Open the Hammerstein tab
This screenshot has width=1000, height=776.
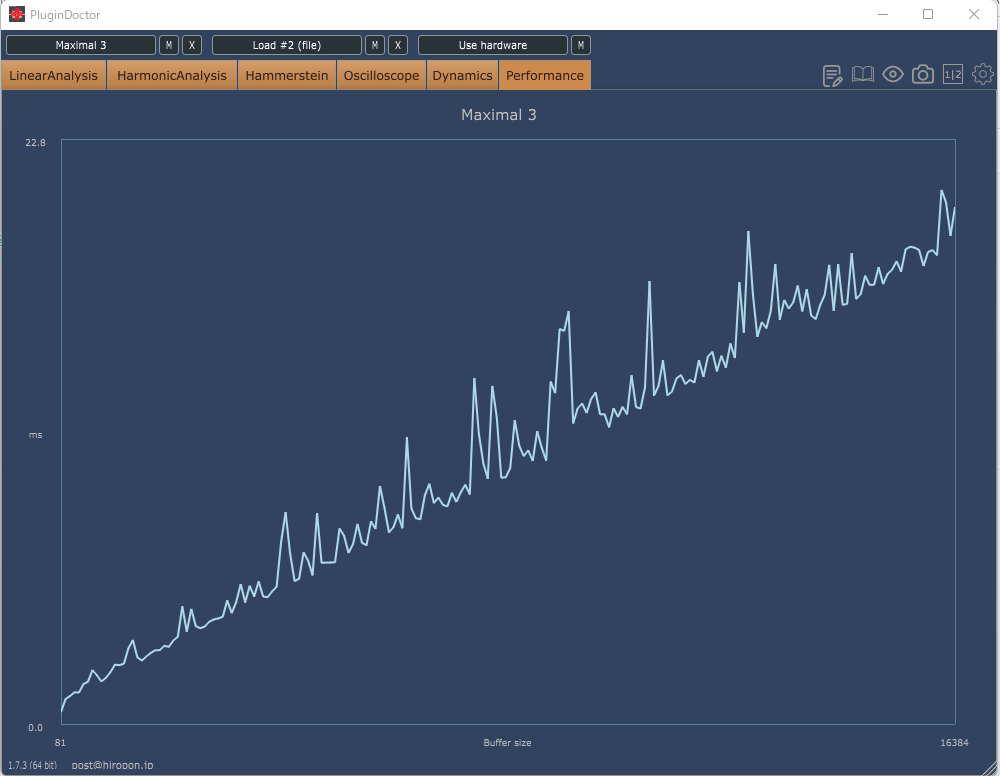point(287,75)
